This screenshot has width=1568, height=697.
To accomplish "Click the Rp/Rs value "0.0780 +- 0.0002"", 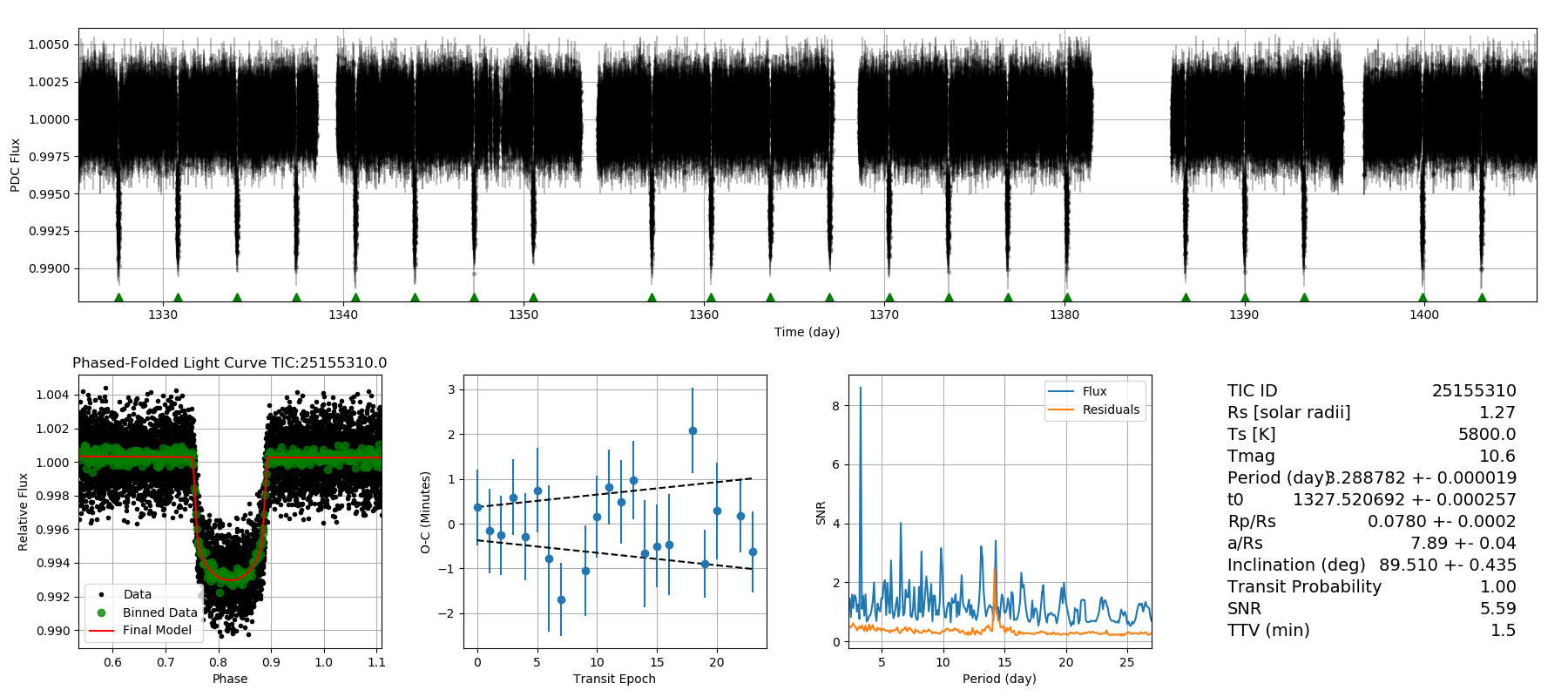I will (1442, 522).
